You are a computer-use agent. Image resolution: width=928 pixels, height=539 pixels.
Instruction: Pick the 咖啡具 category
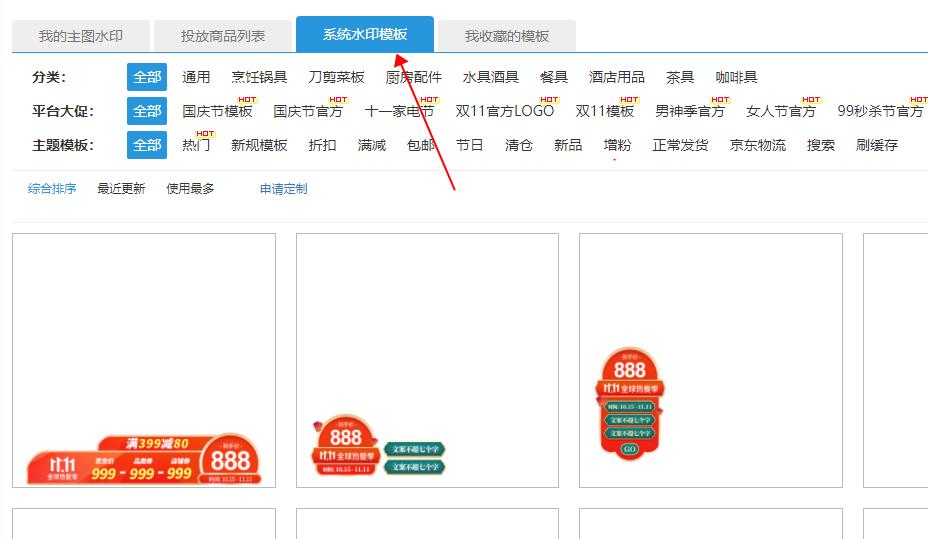[x=736, y=77]
